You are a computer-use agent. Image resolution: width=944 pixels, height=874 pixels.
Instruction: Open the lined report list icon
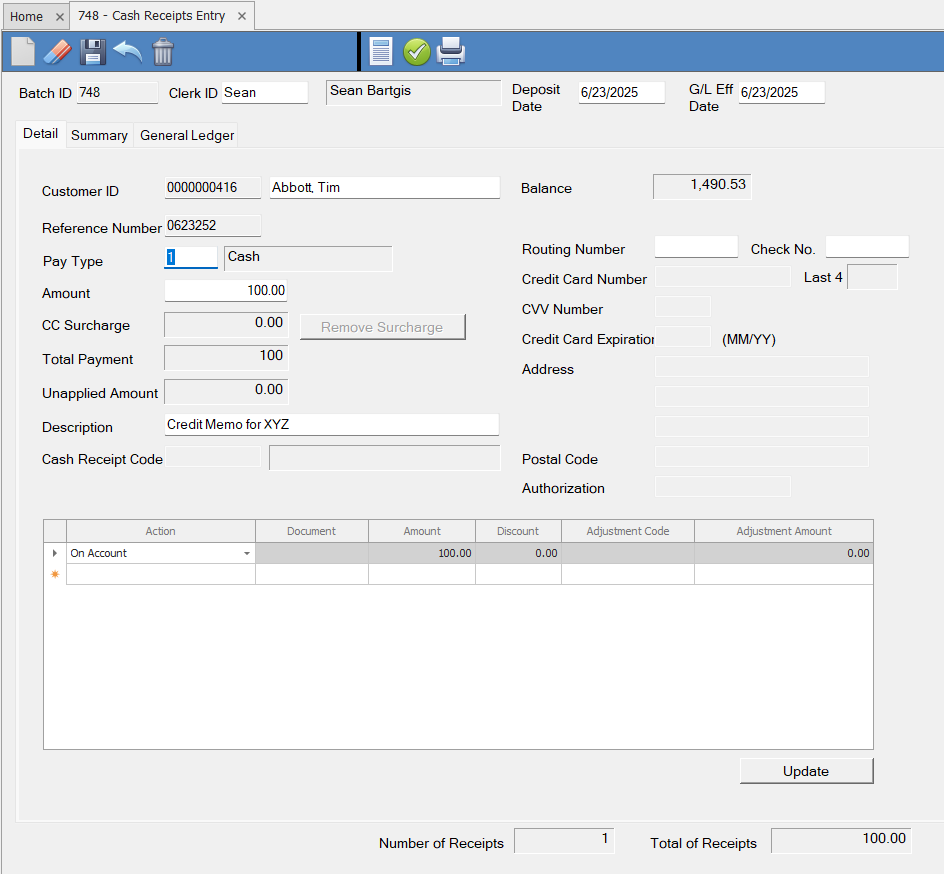(x=381, y=51)
